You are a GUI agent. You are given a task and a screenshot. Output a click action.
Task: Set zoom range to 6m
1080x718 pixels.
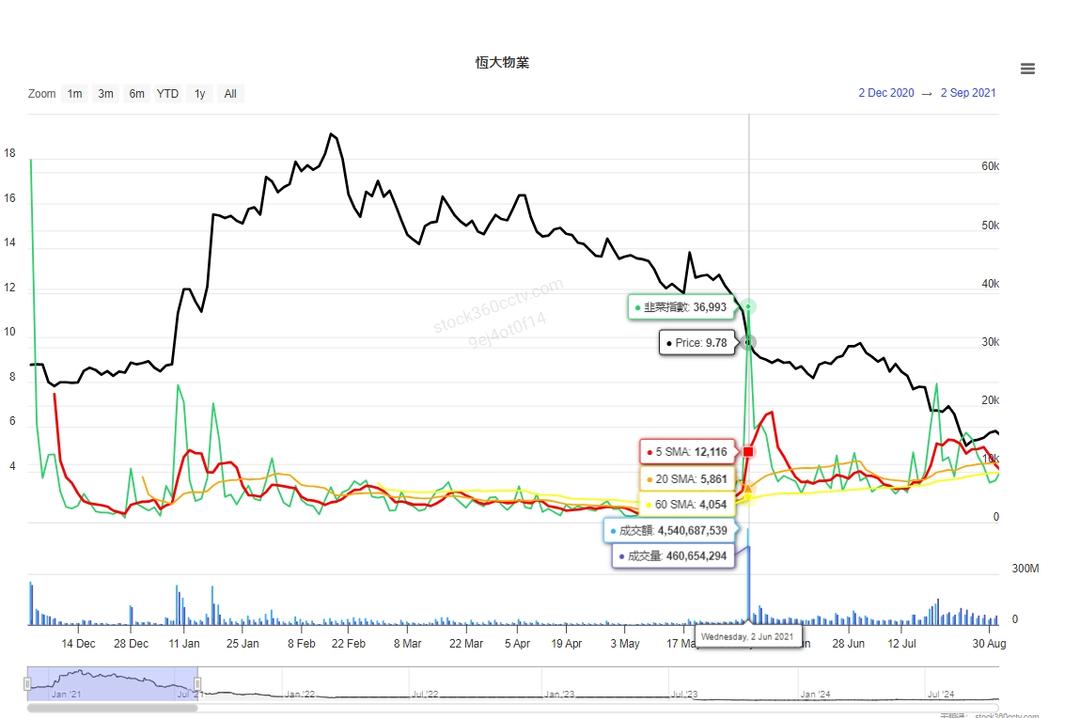click(x=136, y=94)
